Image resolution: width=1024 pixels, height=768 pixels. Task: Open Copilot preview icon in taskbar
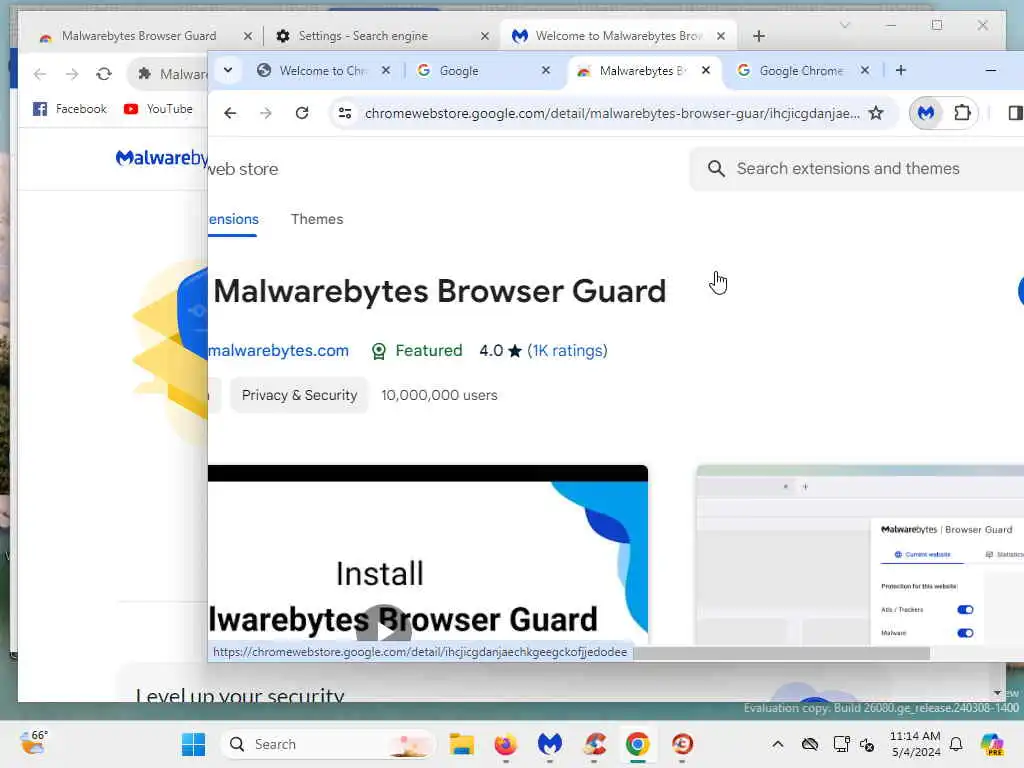click(x=992, y=744)
